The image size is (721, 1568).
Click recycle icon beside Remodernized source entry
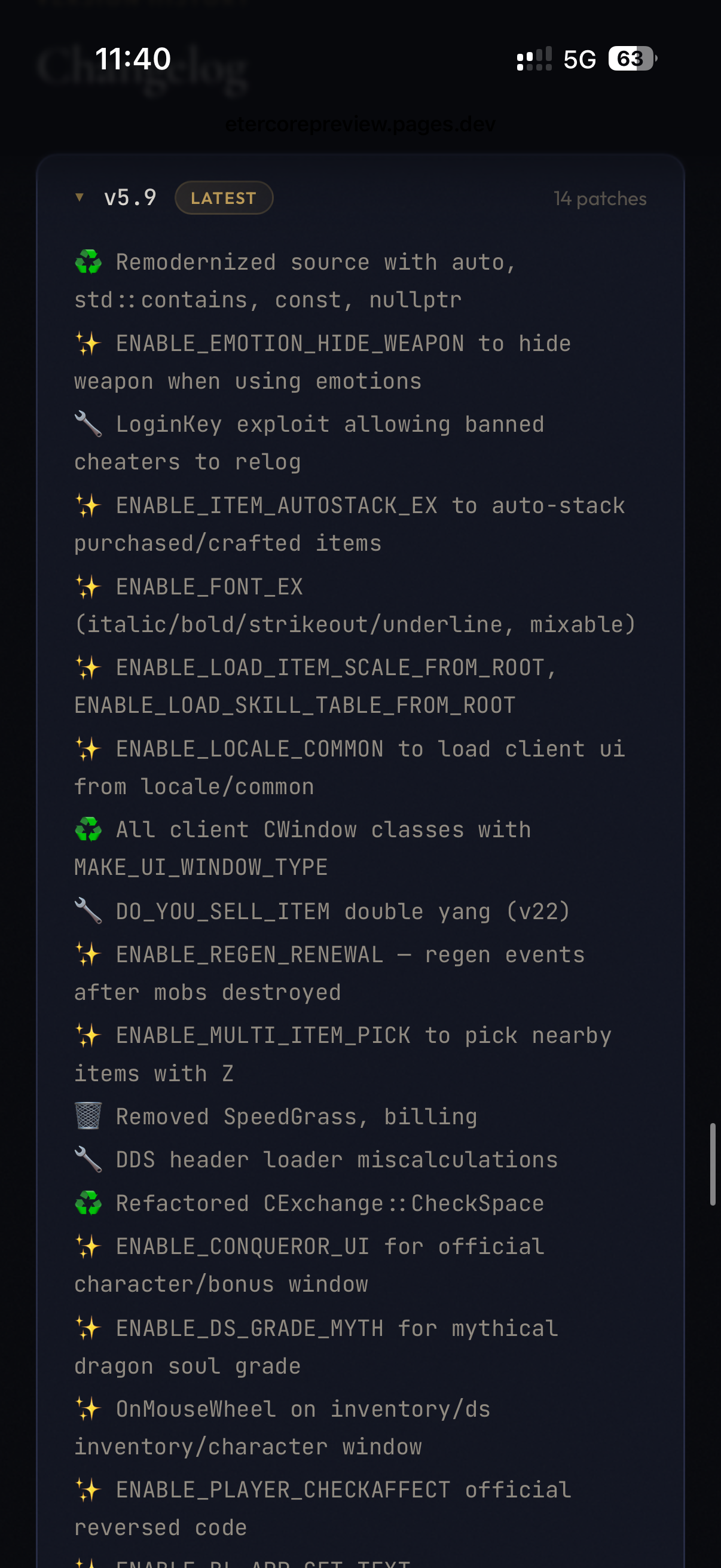88,262
